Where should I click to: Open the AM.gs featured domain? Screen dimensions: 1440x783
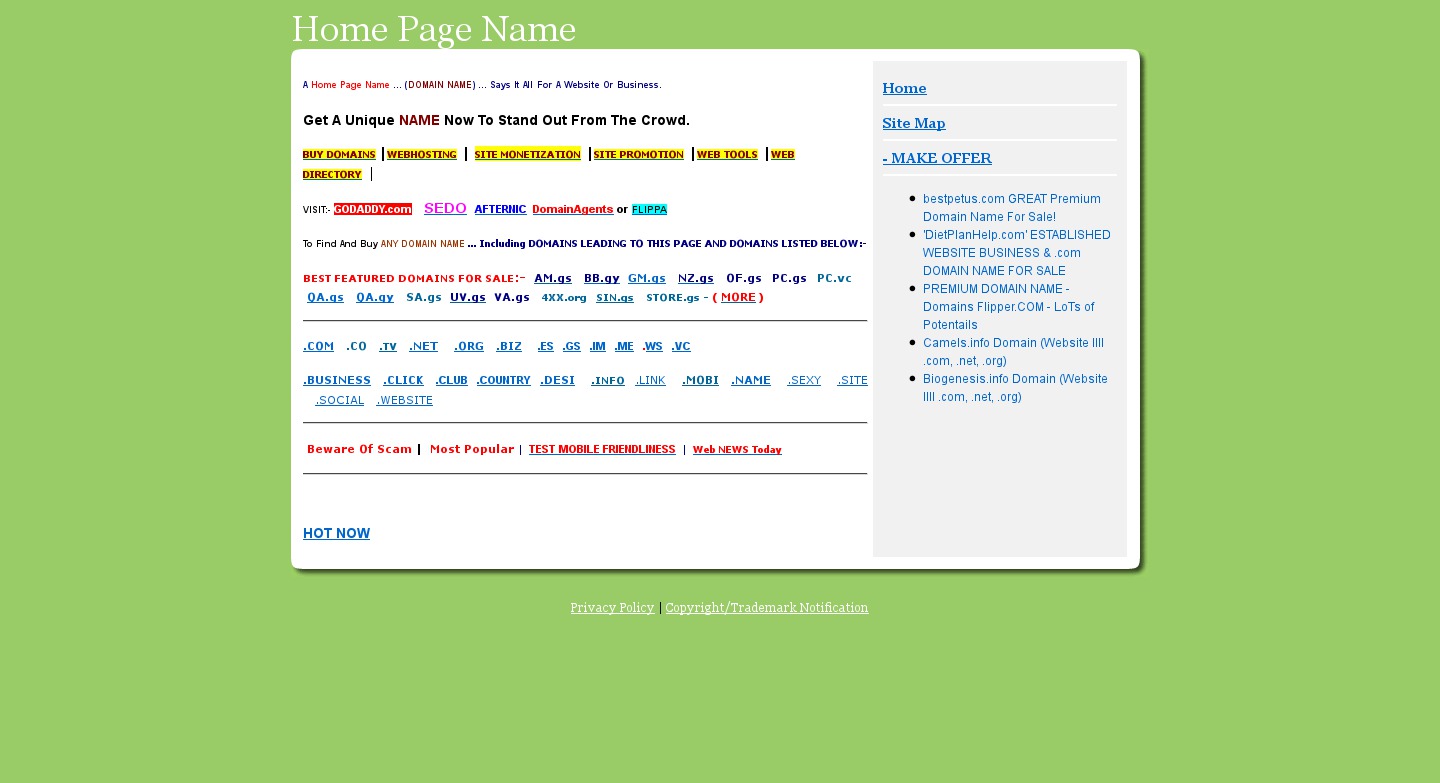click(553, 279)
